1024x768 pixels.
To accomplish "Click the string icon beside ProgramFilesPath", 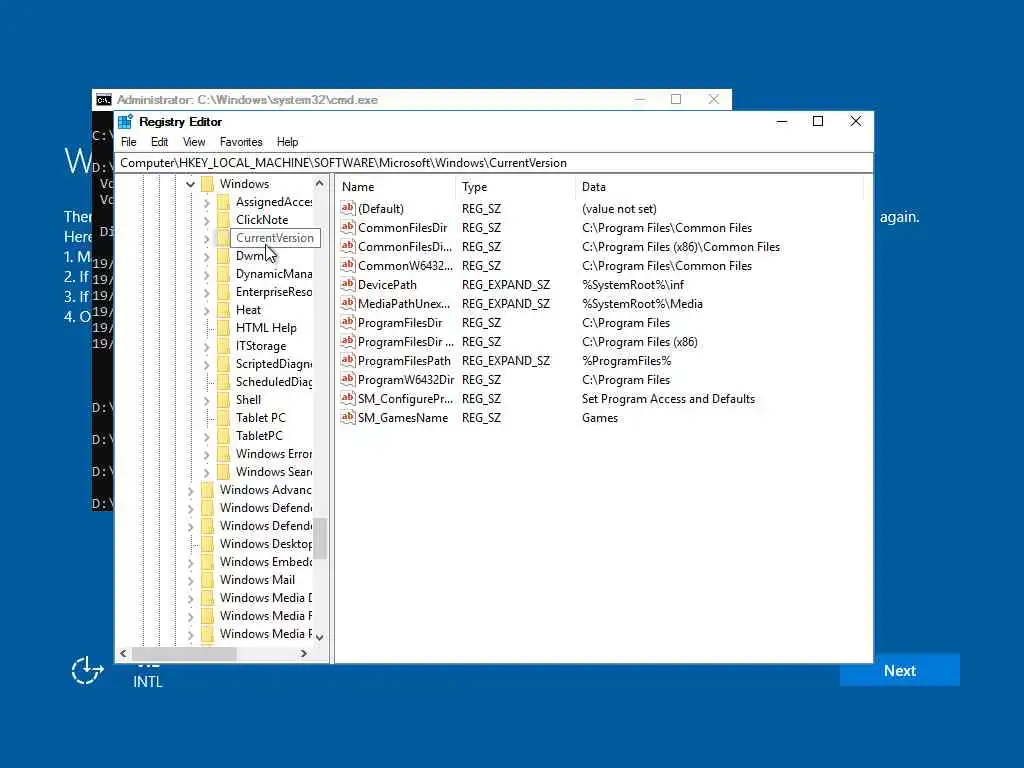I will (x=347, y=360).
